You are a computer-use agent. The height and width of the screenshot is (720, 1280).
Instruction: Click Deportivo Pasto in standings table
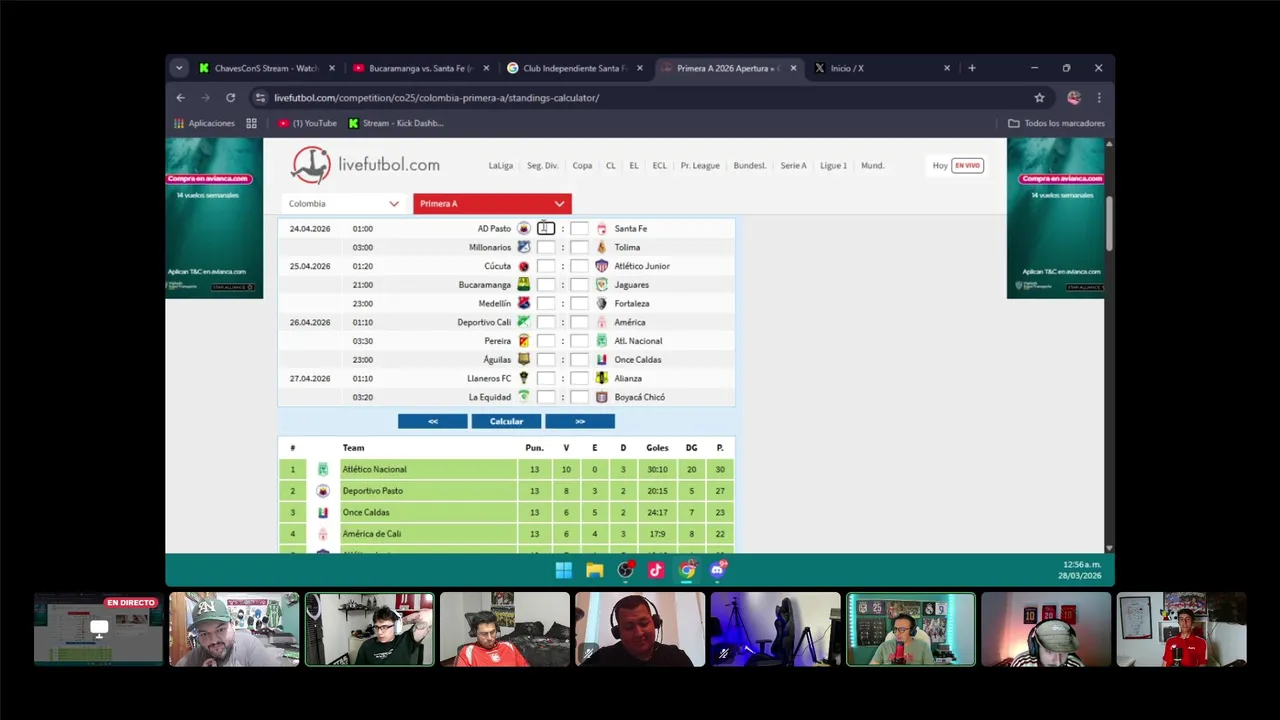(x=373, y=491)
